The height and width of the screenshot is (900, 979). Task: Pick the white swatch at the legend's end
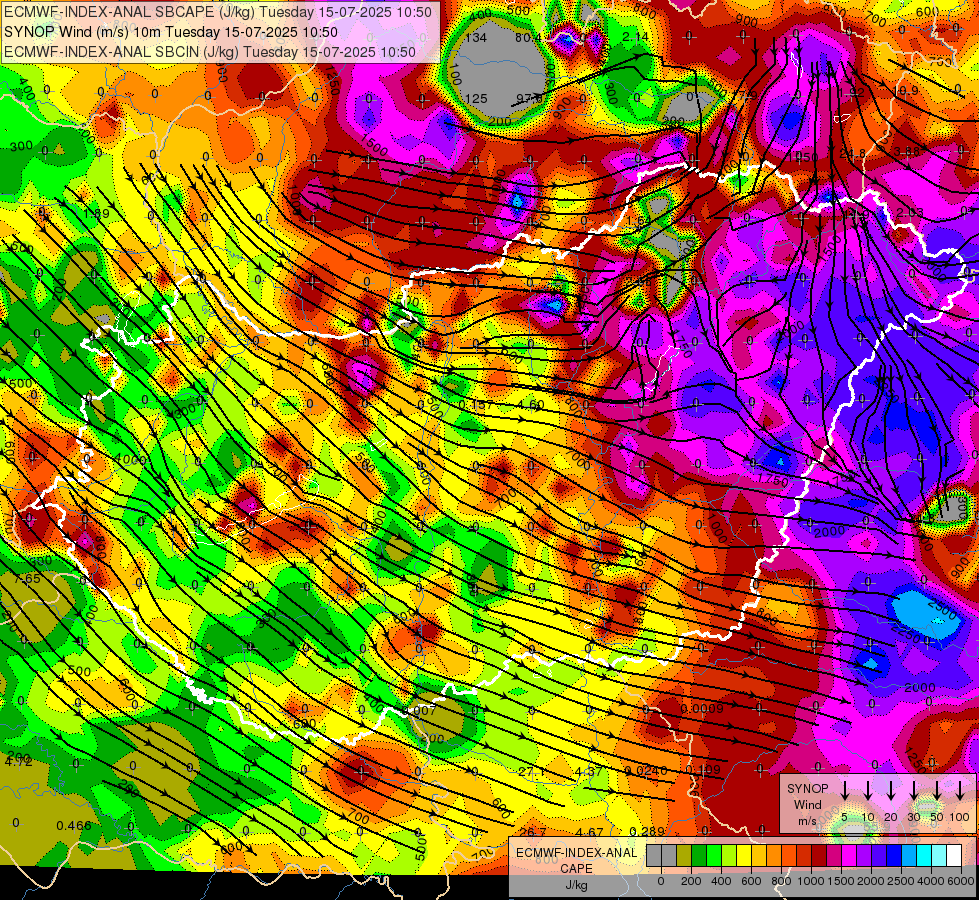point(954,856)
